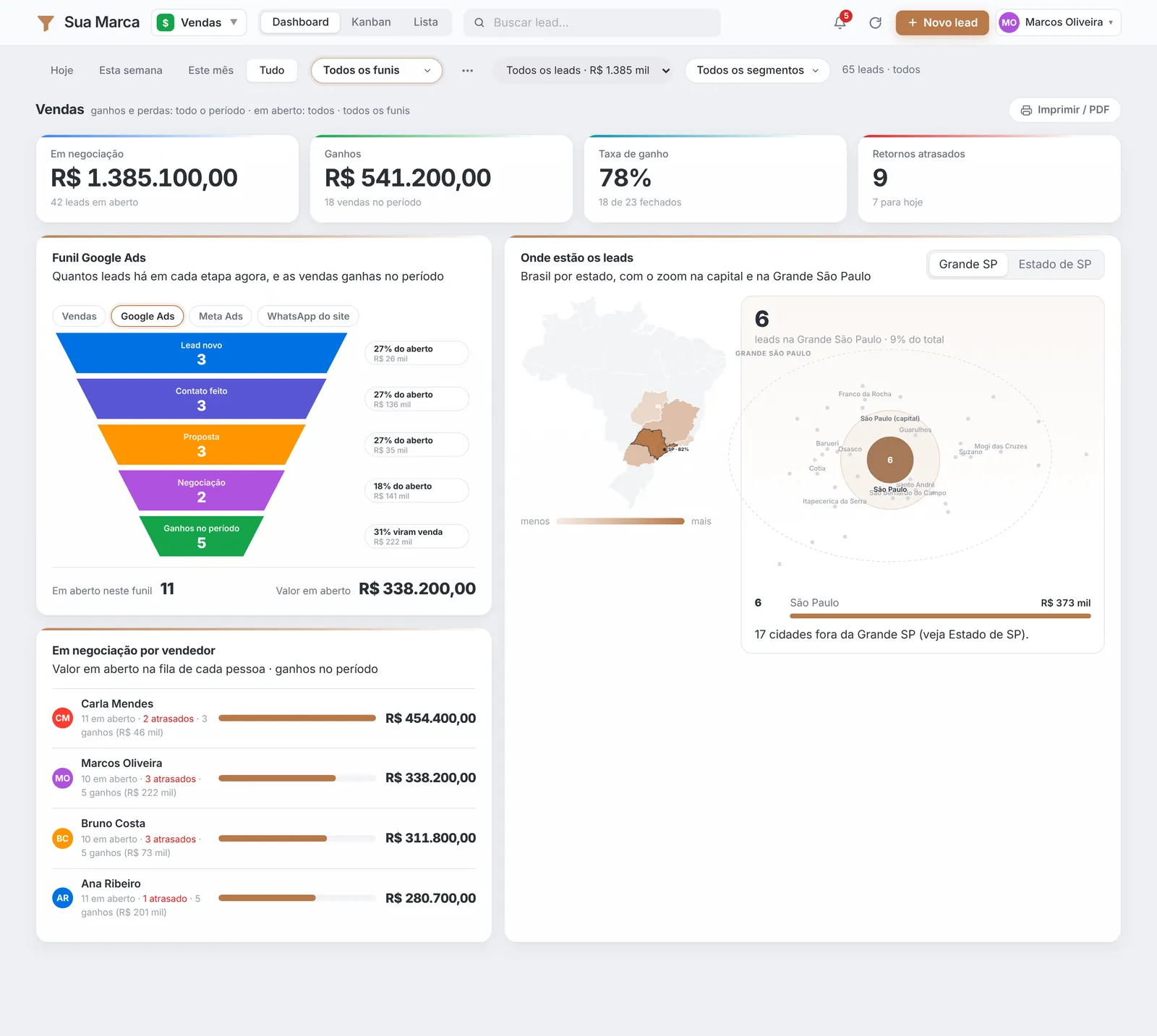Filter period to Este mês
1157x1036 pixels.
pyautogui.click(x=210, y=70)
